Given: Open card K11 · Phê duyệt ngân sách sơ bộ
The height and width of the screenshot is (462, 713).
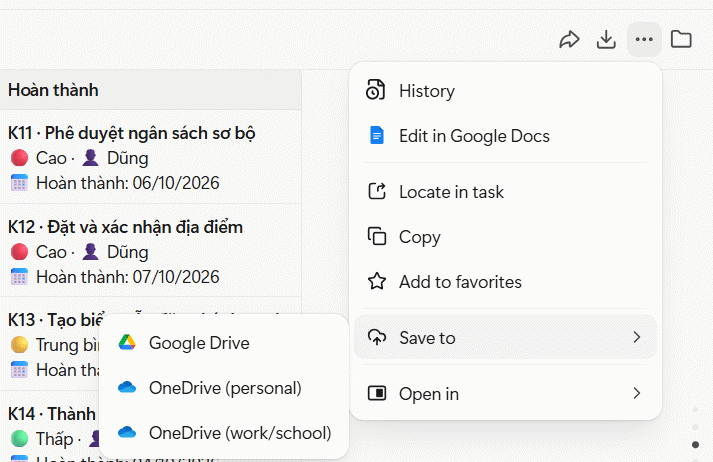Looking at the screenshot, I should (131, 133).
